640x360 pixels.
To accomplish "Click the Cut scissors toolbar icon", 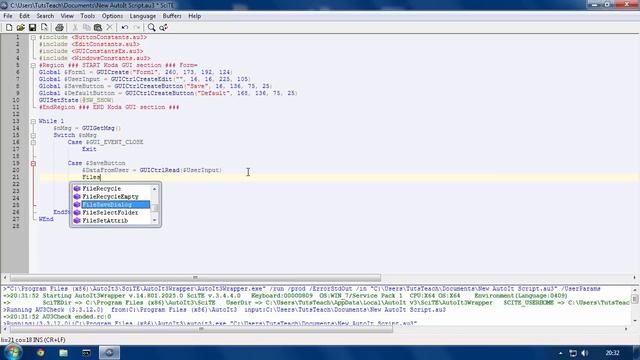I will coord(75,27).
